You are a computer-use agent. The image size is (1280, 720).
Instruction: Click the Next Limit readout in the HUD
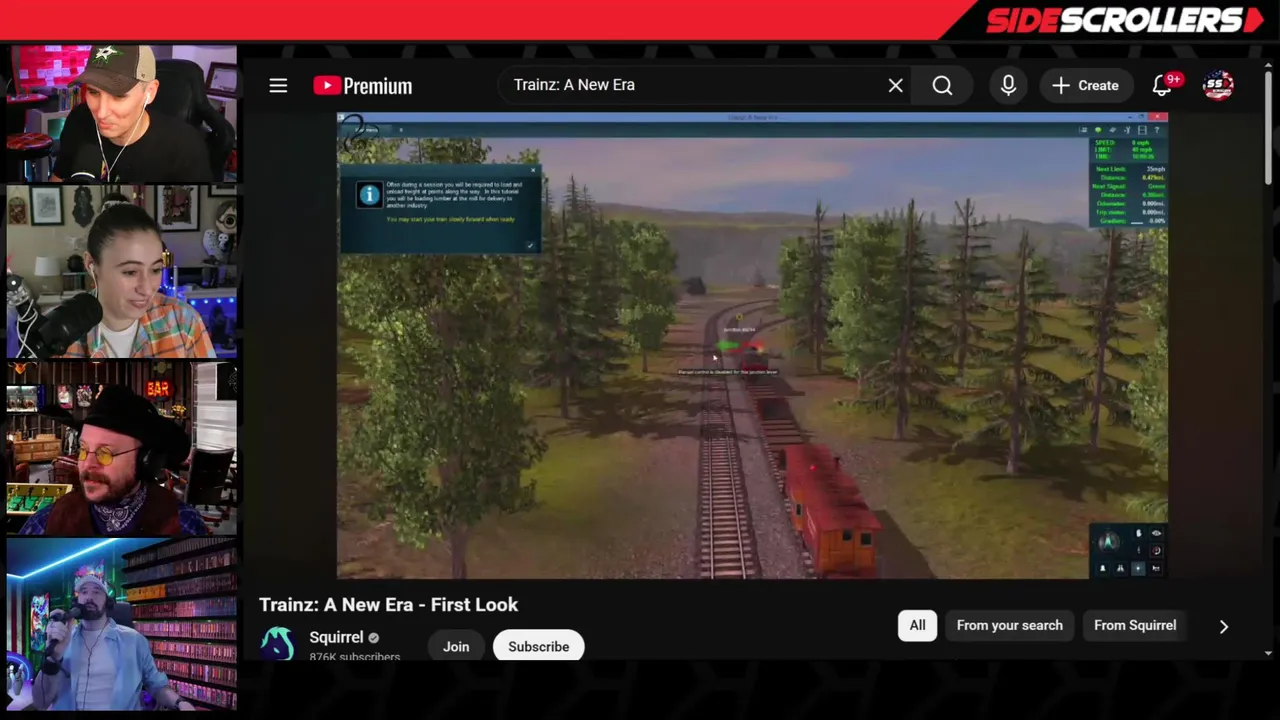pos(1130,169)
